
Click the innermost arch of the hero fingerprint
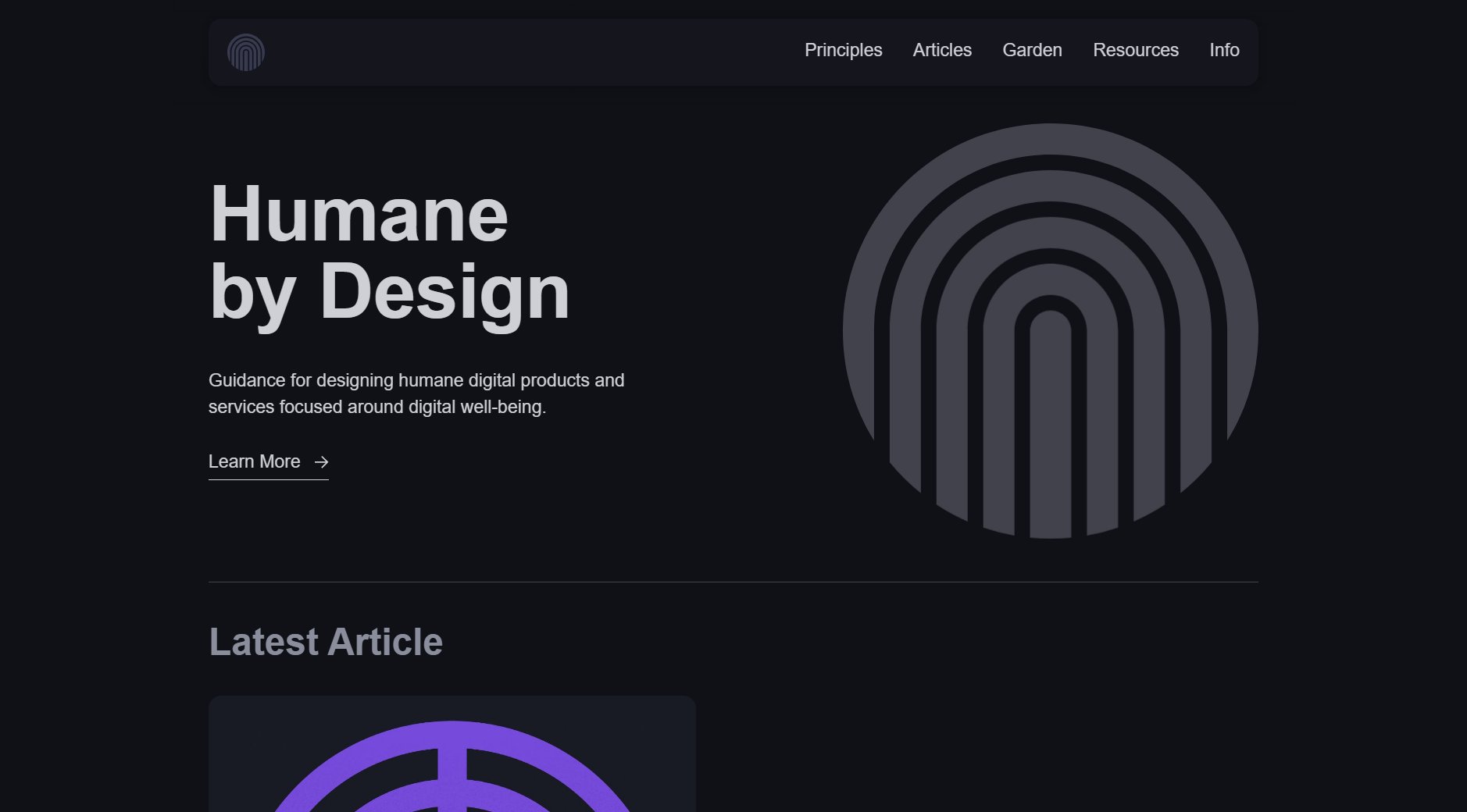coord(1050,422)
